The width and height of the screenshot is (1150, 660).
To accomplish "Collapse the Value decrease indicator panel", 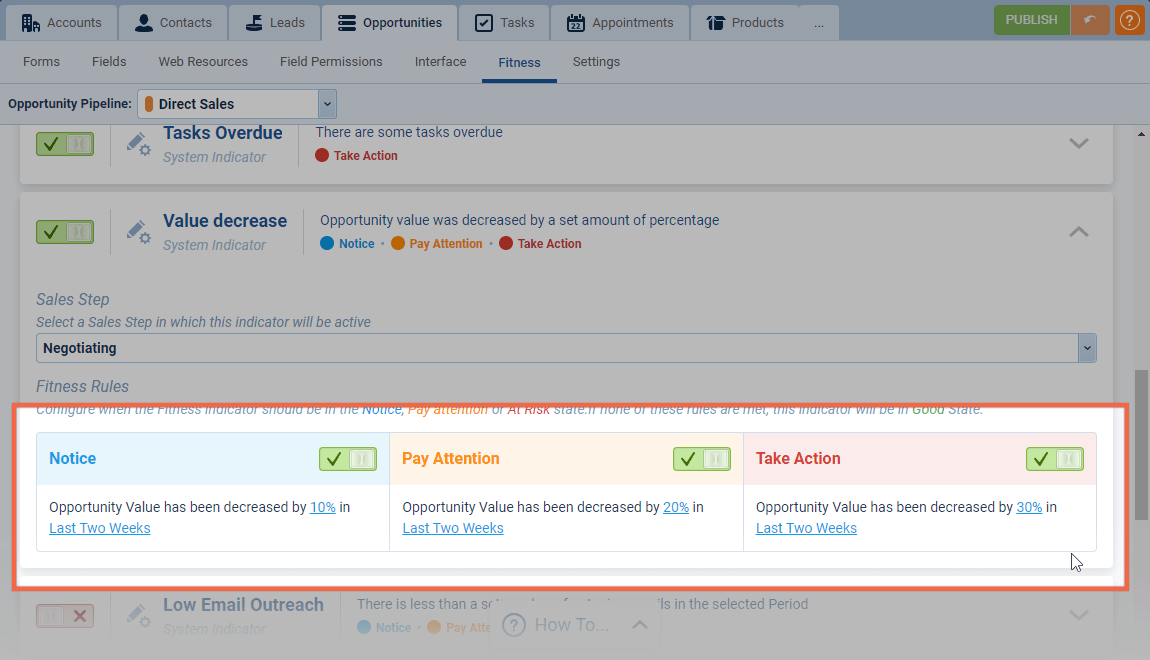I will click(x=1078, y=232).
